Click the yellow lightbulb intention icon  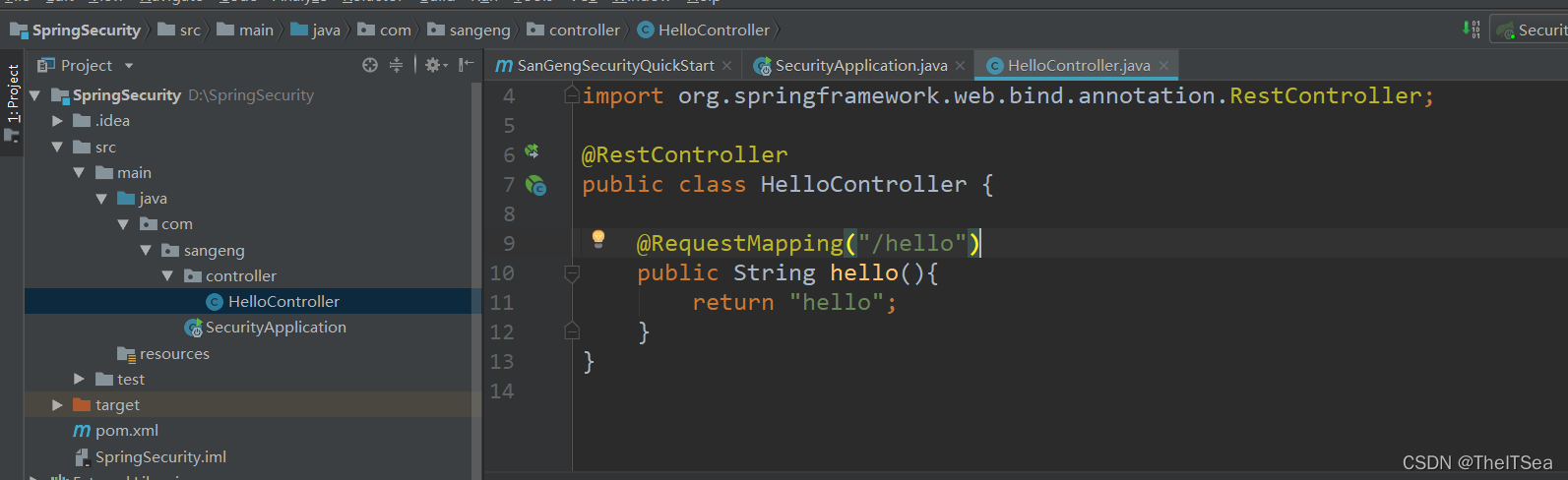click(597, 238)
